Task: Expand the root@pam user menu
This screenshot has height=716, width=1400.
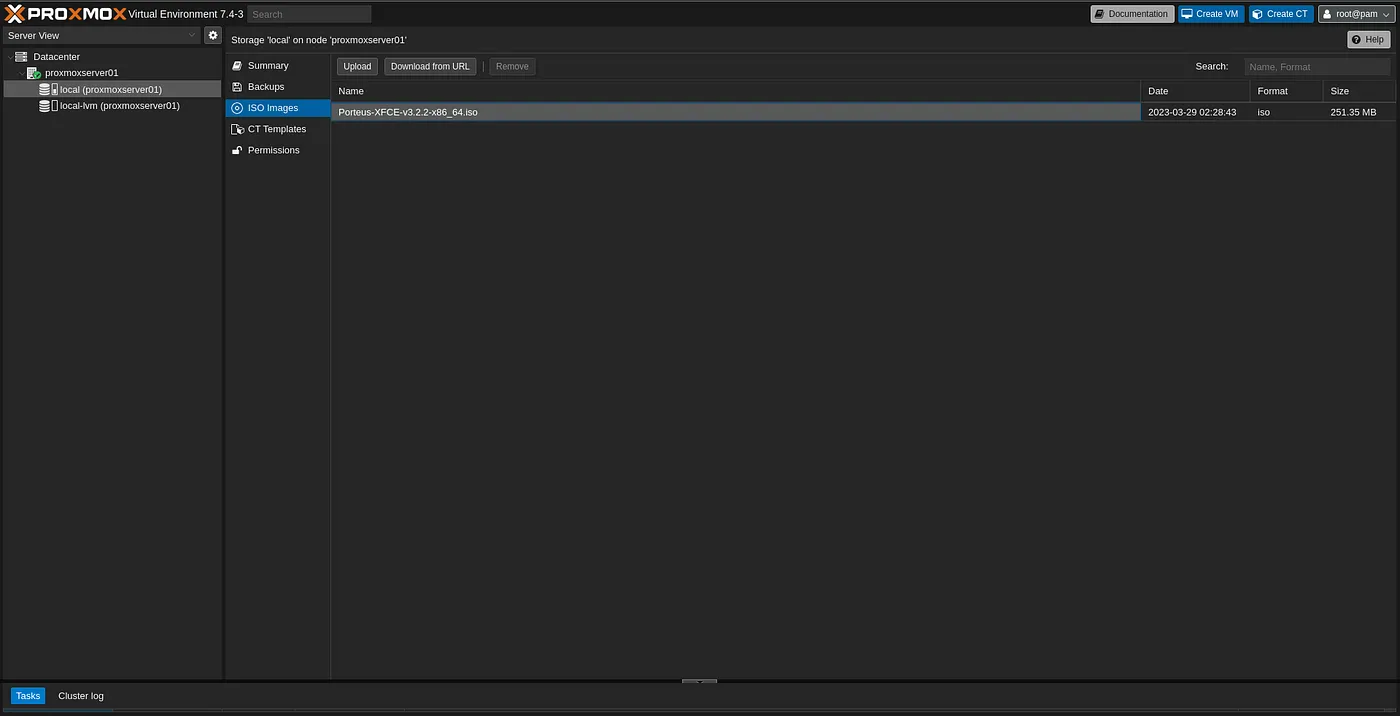Action: [x=1355, y=14]
